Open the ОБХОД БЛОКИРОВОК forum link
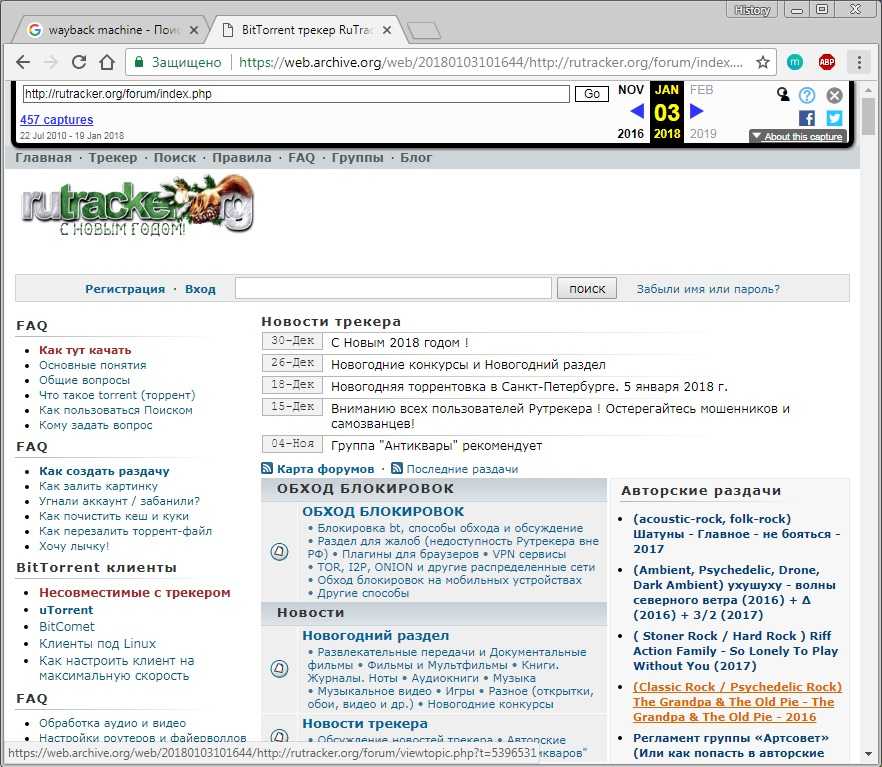The image size is (882, 767). (383, 511)
